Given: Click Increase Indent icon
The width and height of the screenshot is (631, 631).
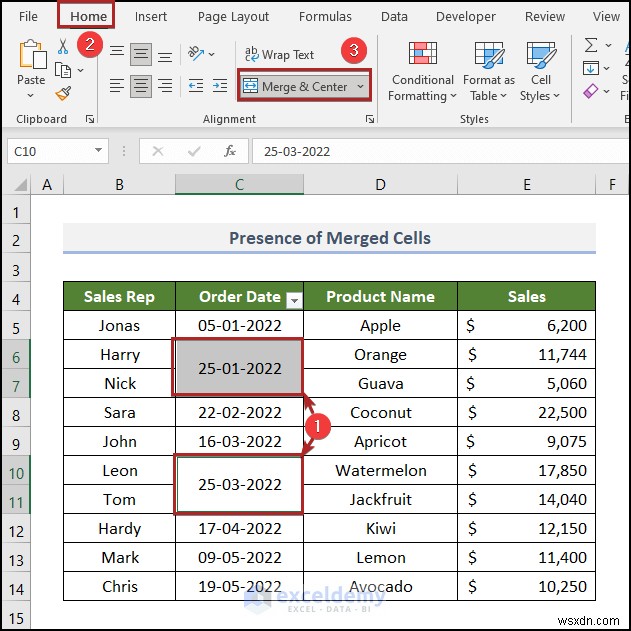Looking at the screenshot, I should (x=220, y=86).
